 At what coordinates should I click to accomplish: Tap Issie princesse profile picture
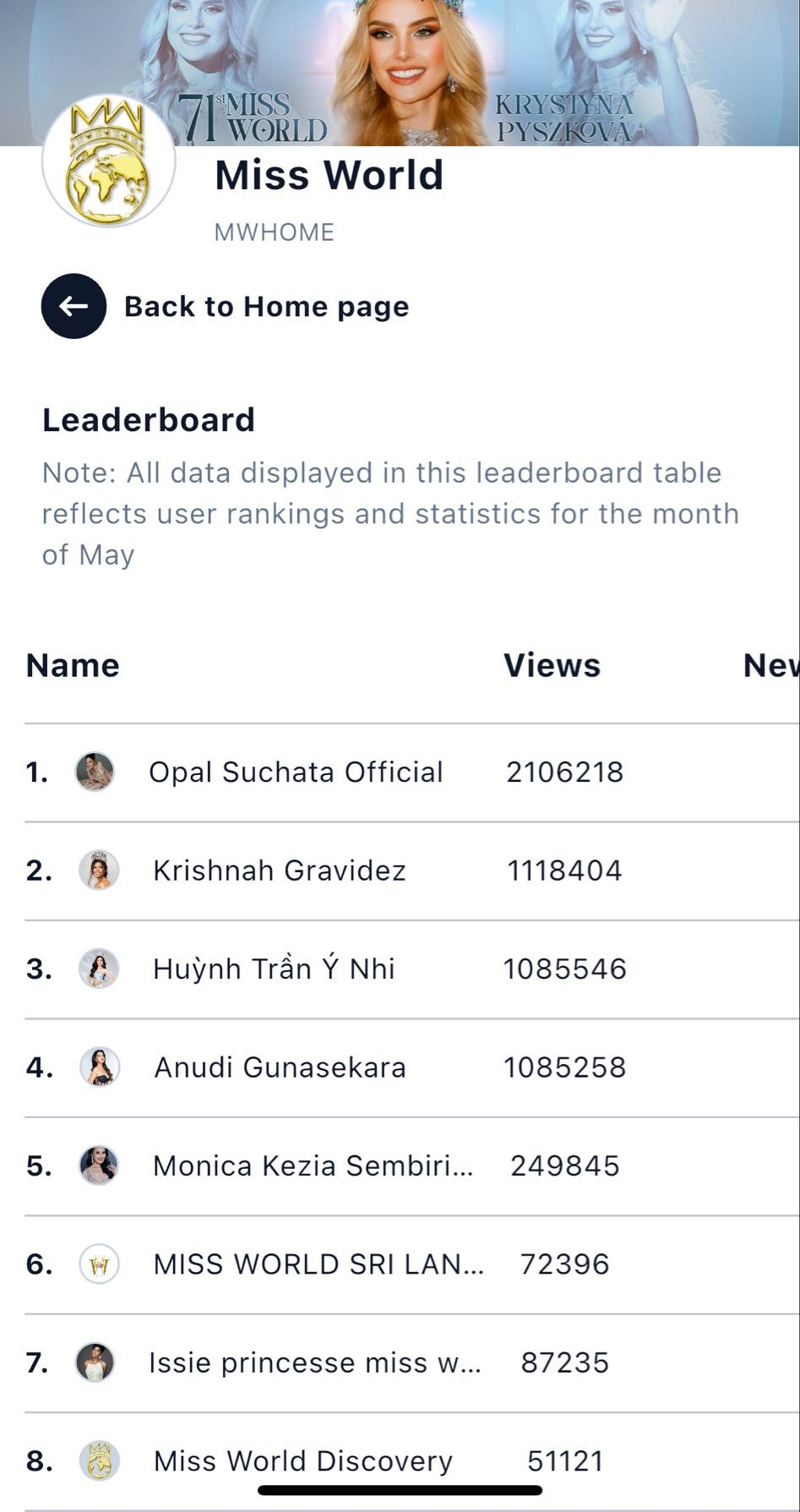95,1362
